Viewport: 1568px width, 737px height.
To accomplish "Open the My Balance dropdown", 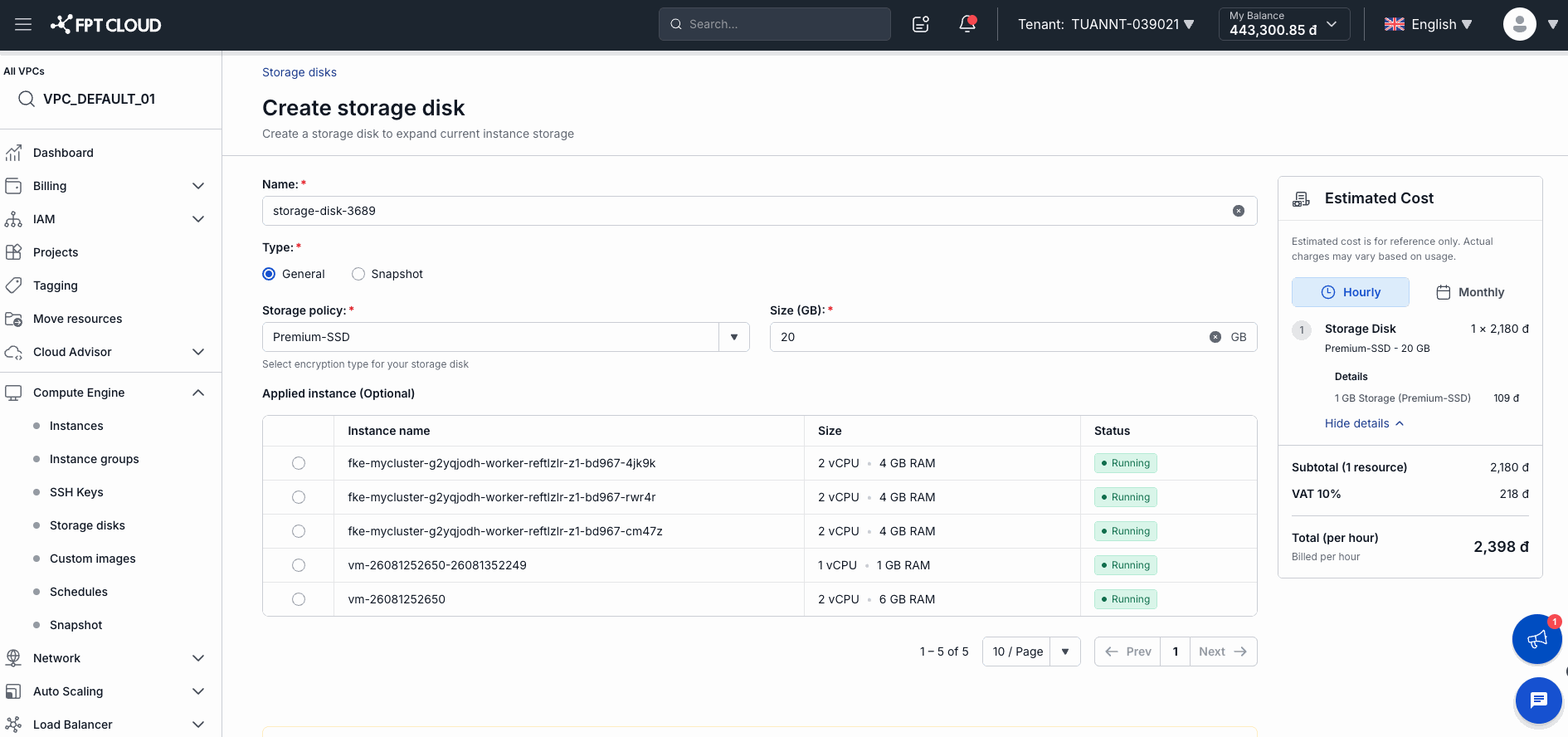I will point(1284,24).
